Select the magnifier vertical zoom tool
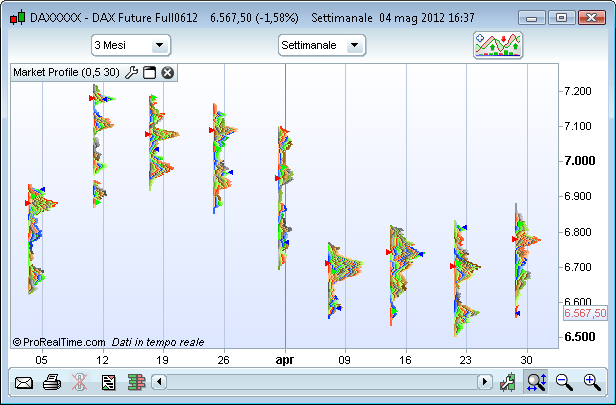Screen dimensions: 616x405 tap(536, 382)
